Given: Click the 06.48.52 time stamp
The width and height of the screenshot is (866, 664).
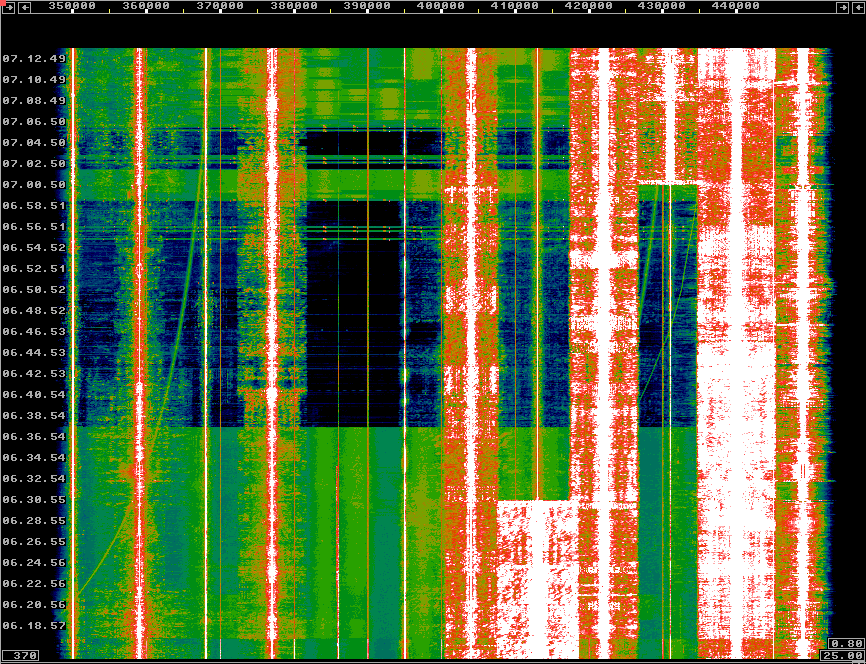Looking at the screenshot, I should pos(34,310).
